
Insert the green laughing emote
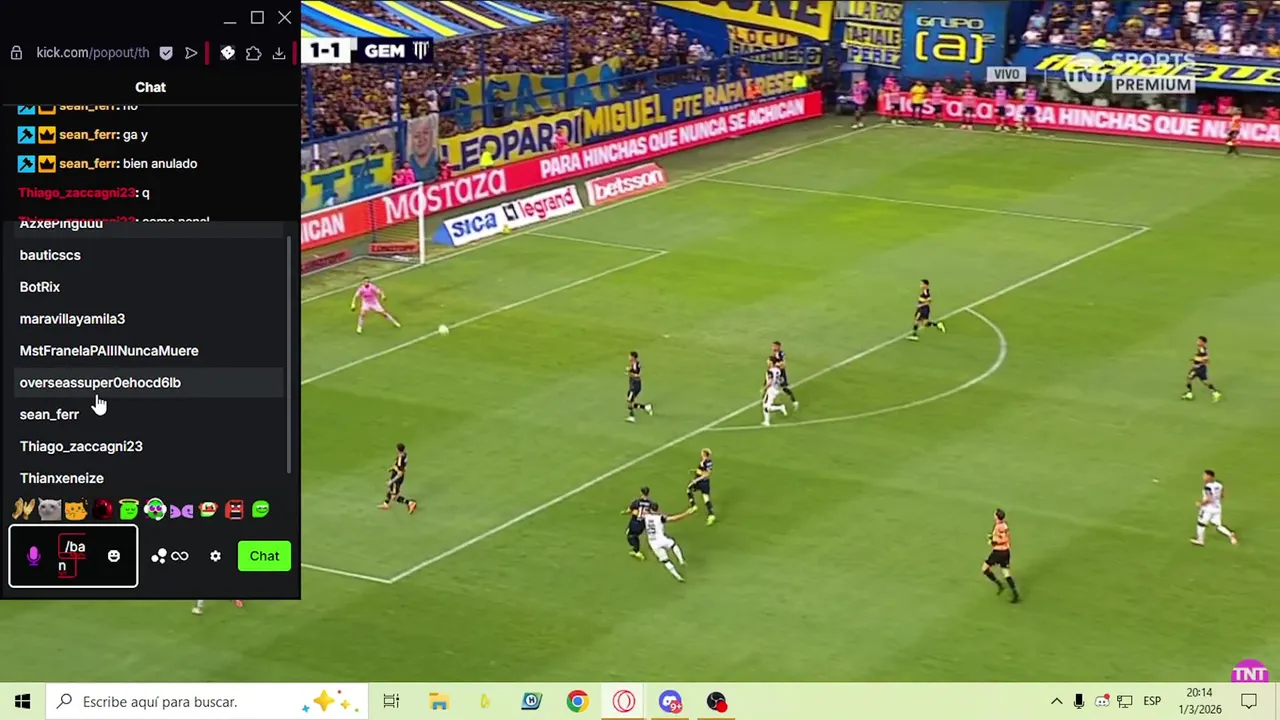tap(260, 510)
